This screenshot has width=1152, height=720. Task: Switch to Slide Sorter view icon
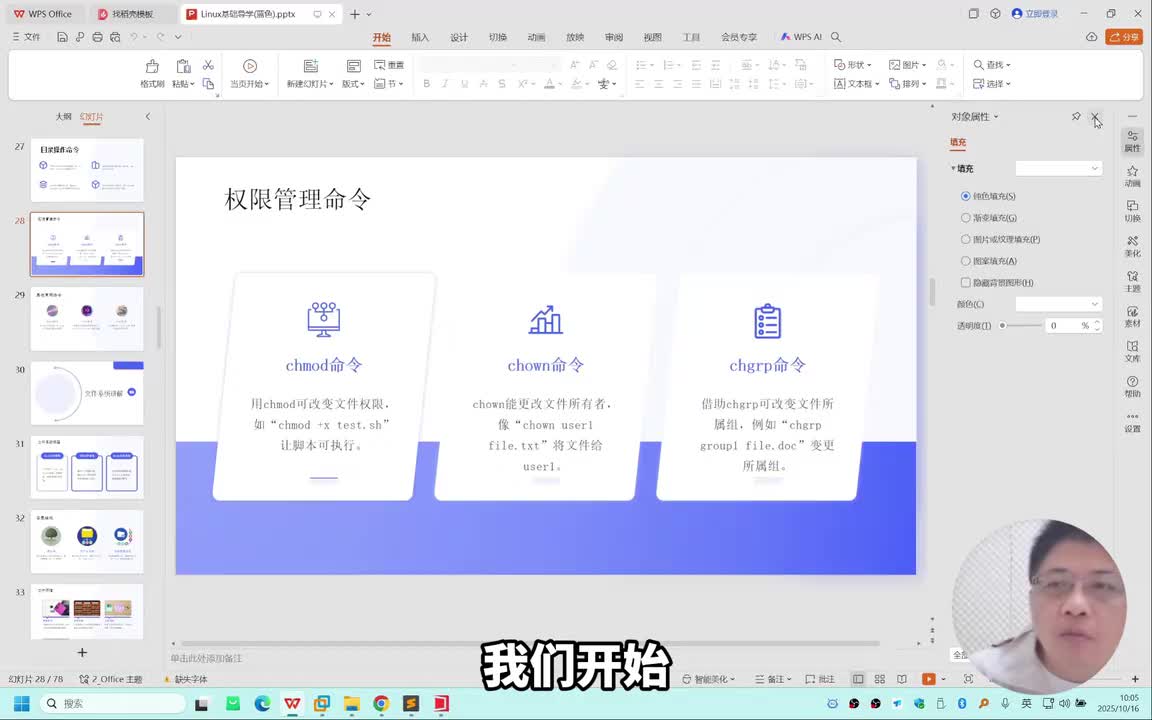click(x=879, y=679)
